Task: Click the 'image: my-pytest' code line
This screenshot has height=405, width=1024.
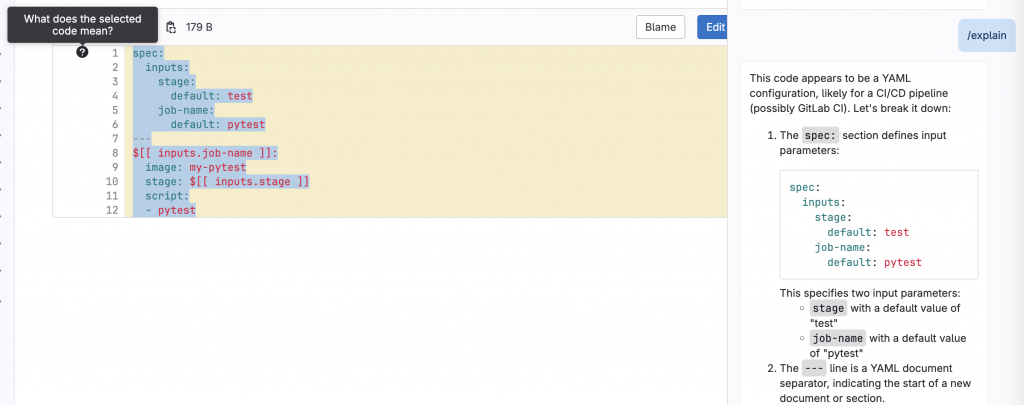Action: tap(195, 167)
